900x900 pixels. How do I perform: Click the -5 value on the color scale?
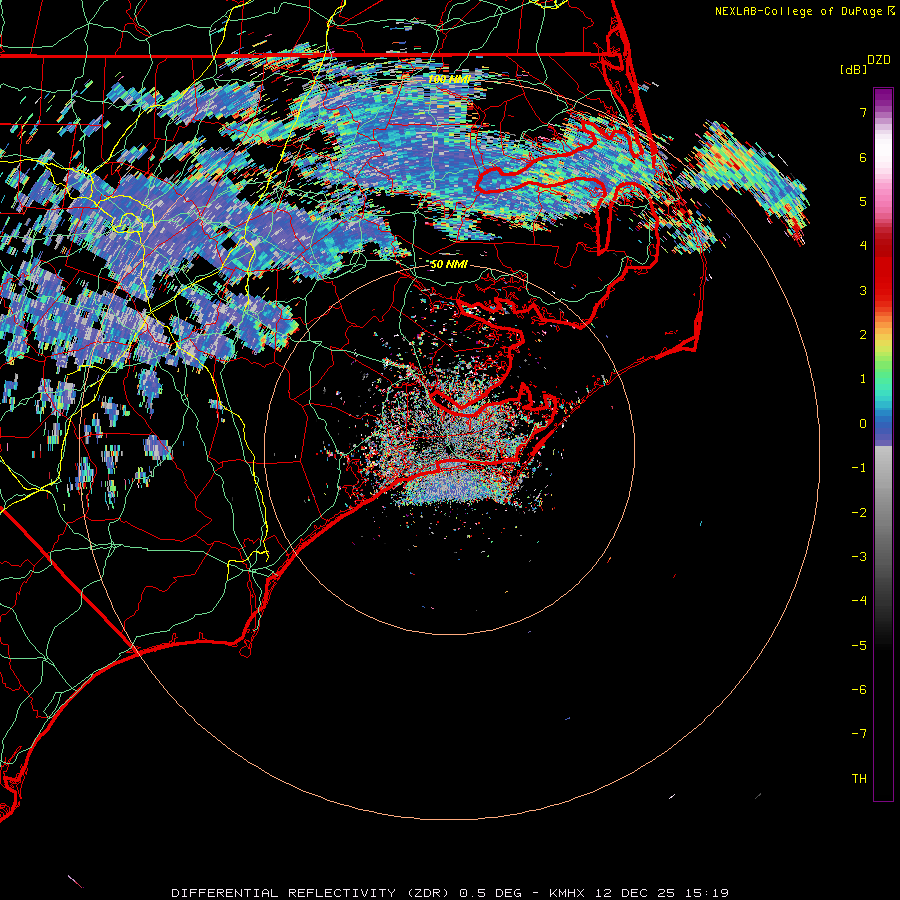pyautogui.click(x=859, y=646)
